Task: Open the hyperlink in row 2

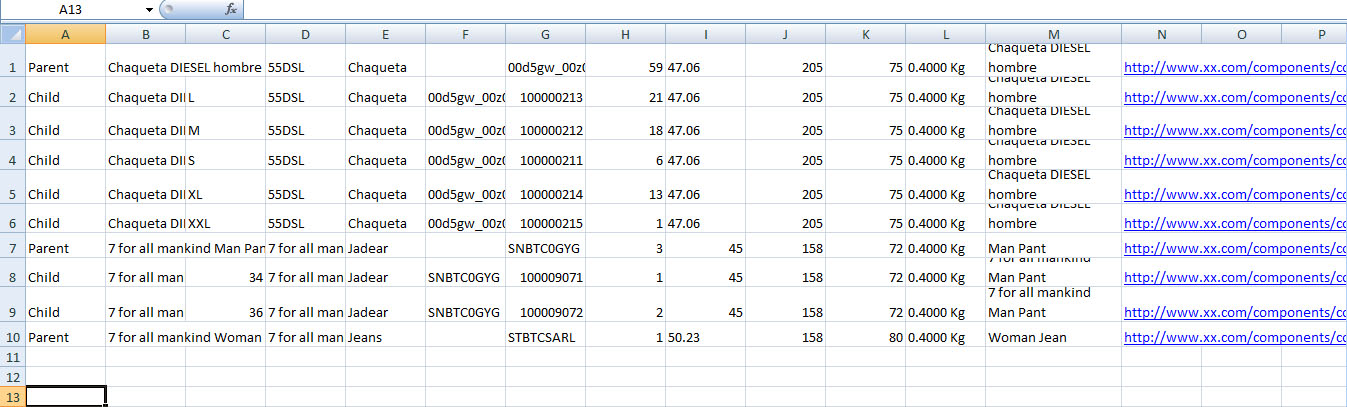Action: click(x=1235, y=98)
